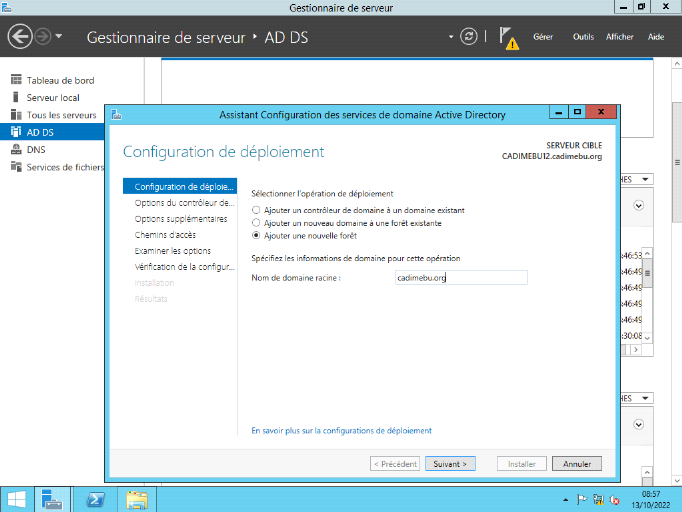Image resolution: width=682 pixels, height=512 pixels.
Task: Click the Action Center flag tray icon
Action: [x=582, y=499]
